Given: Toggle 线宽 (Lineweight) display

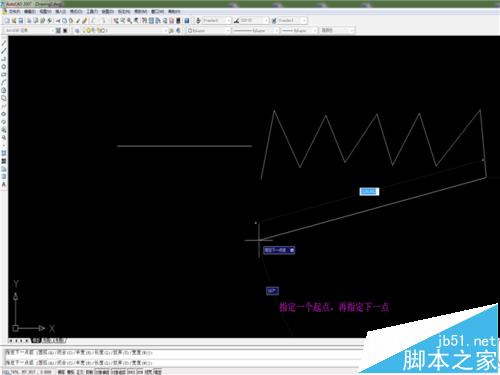Looking at the screenshot, I should pyautogui.click(x=148, y=372).
